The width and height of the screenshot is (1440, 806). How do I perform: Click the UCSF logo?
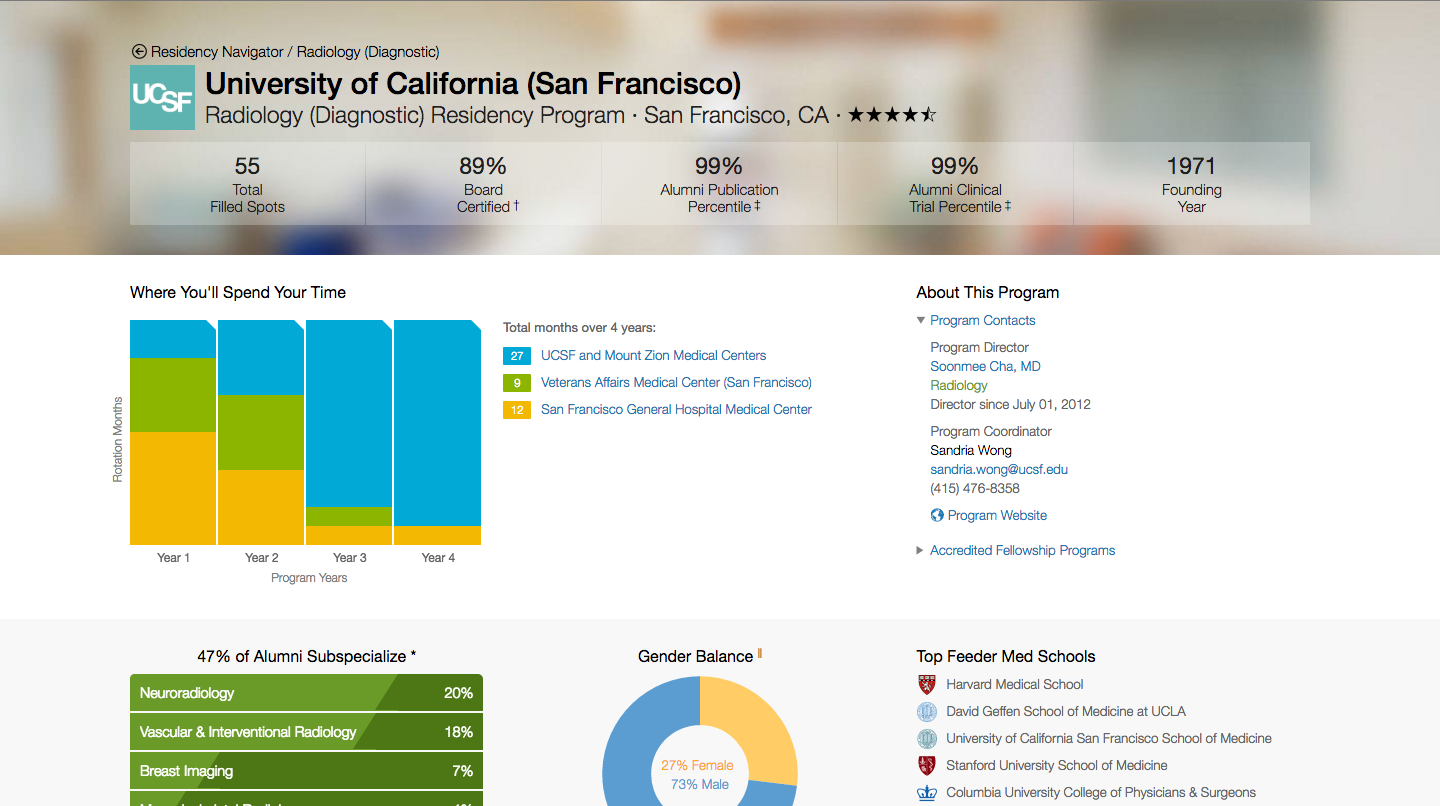coord(162,97)
